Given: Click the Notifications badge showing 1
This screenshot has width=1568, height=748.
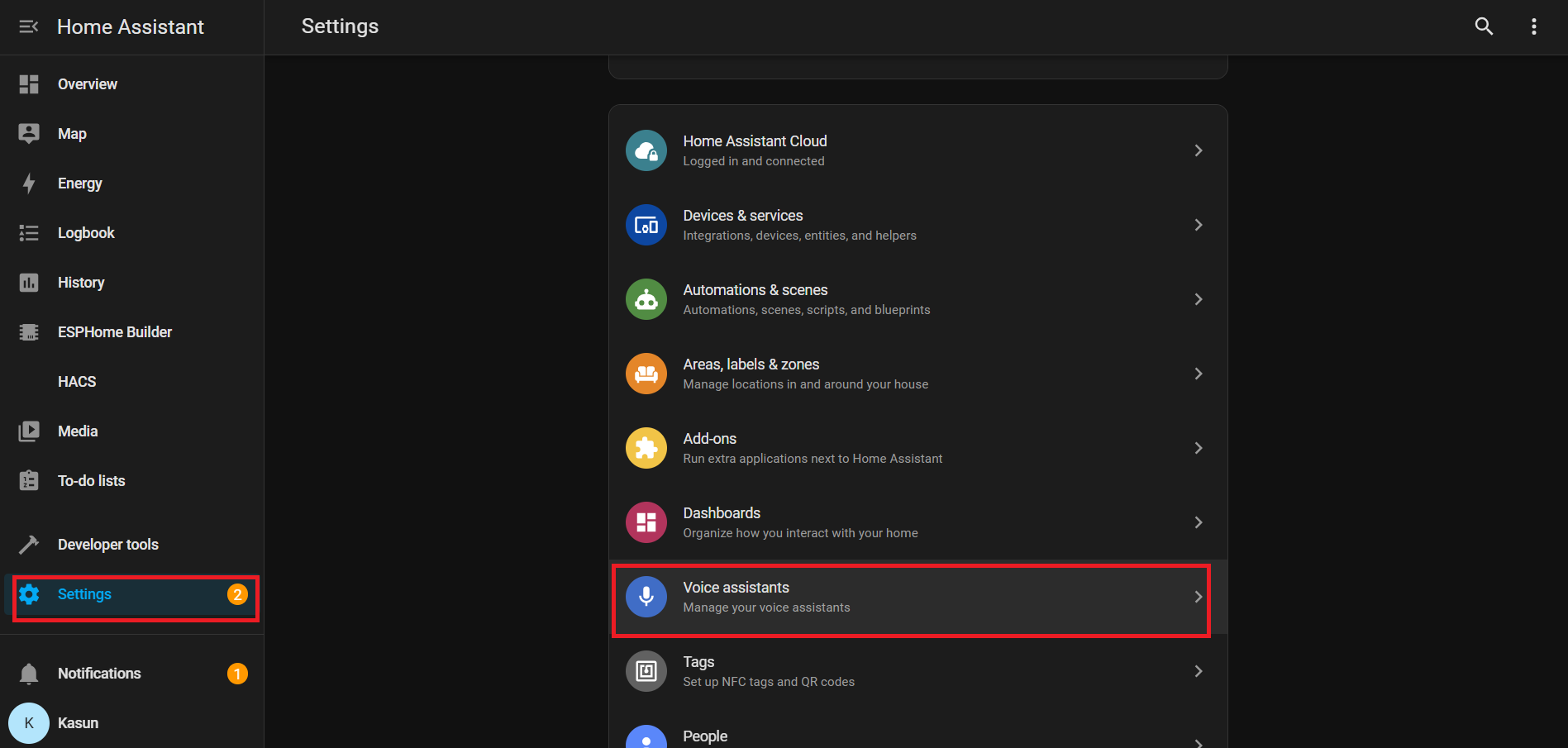Looking at the screenshot, I should (x=237, y=674).
